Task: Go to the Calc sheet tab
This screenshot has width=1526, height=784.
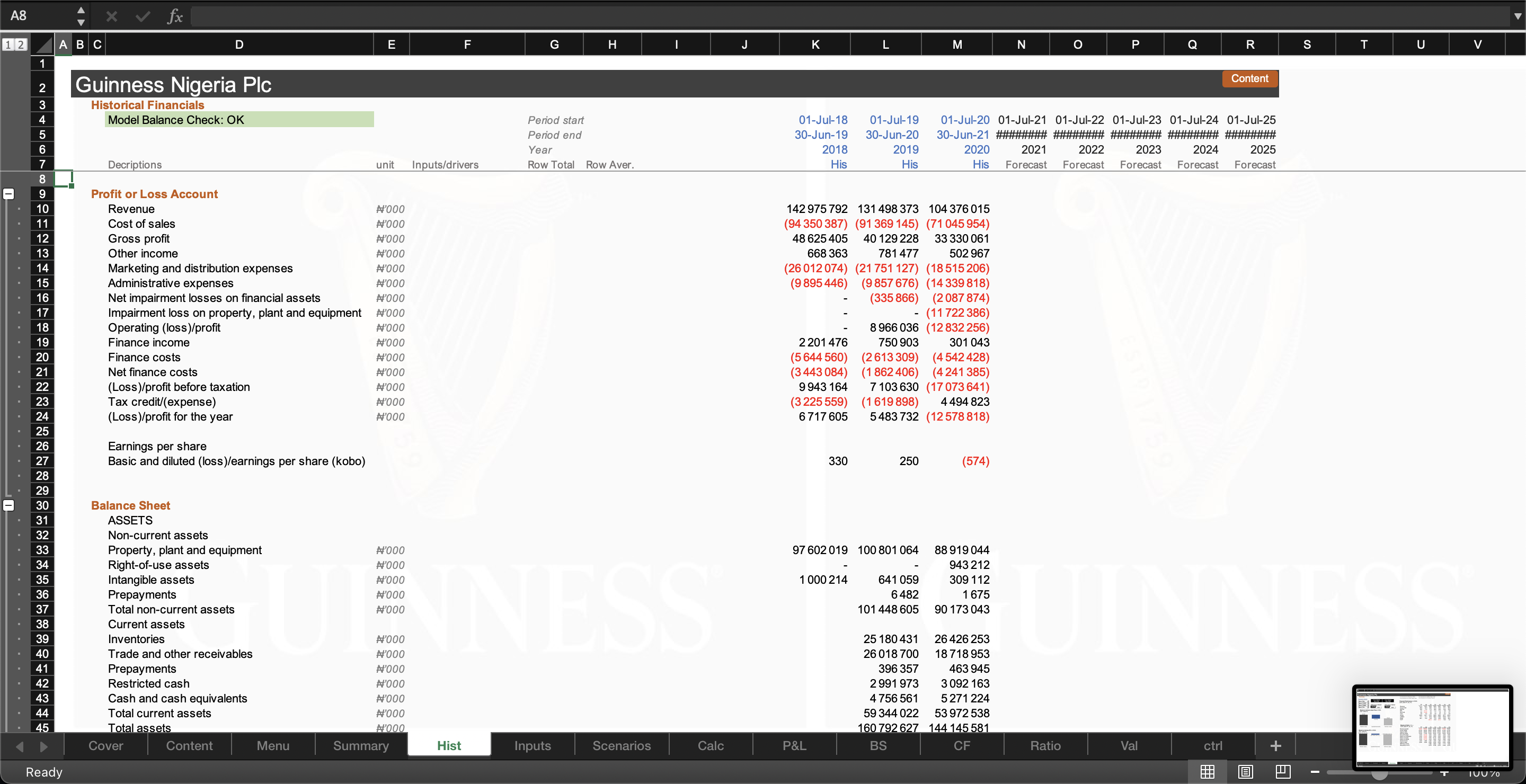Action: (711, 745)
